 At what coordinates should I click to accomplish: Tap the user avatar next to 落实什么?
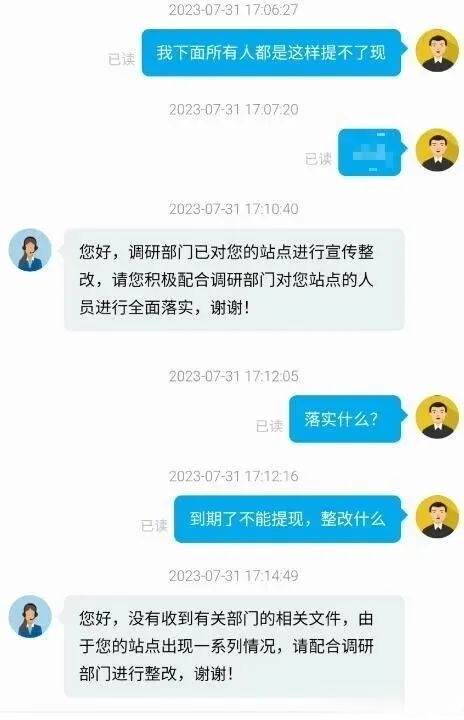coord(437,417)
